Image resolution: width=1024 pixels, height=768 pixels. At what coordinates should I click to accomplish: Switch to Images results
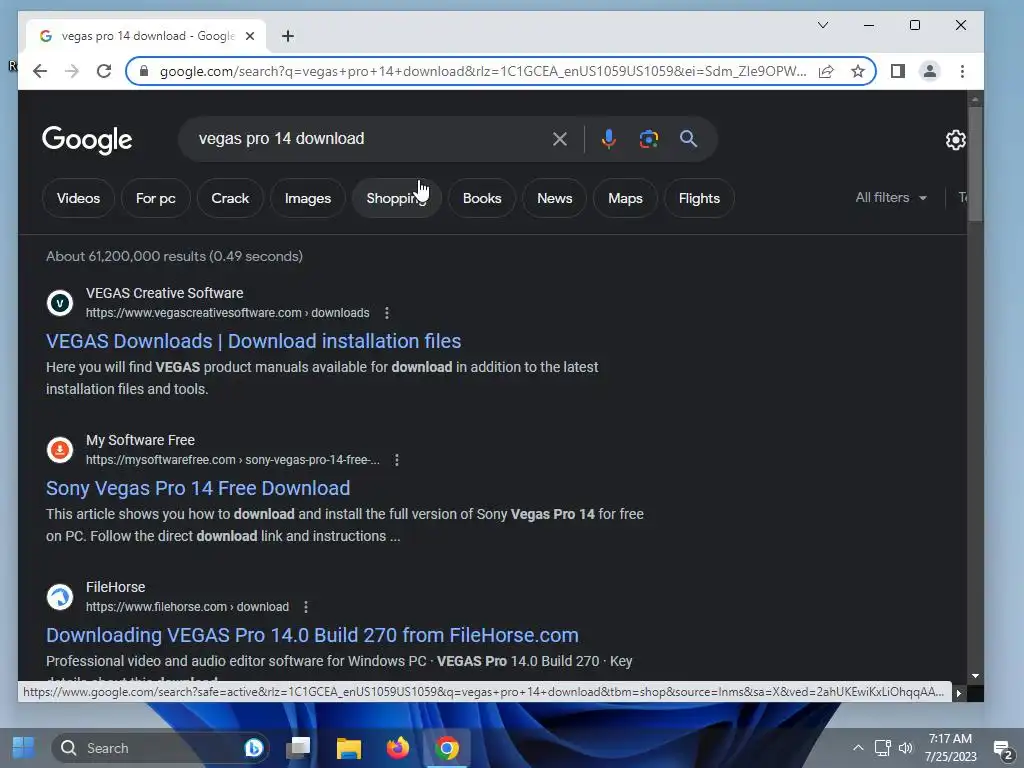[308, 198]
